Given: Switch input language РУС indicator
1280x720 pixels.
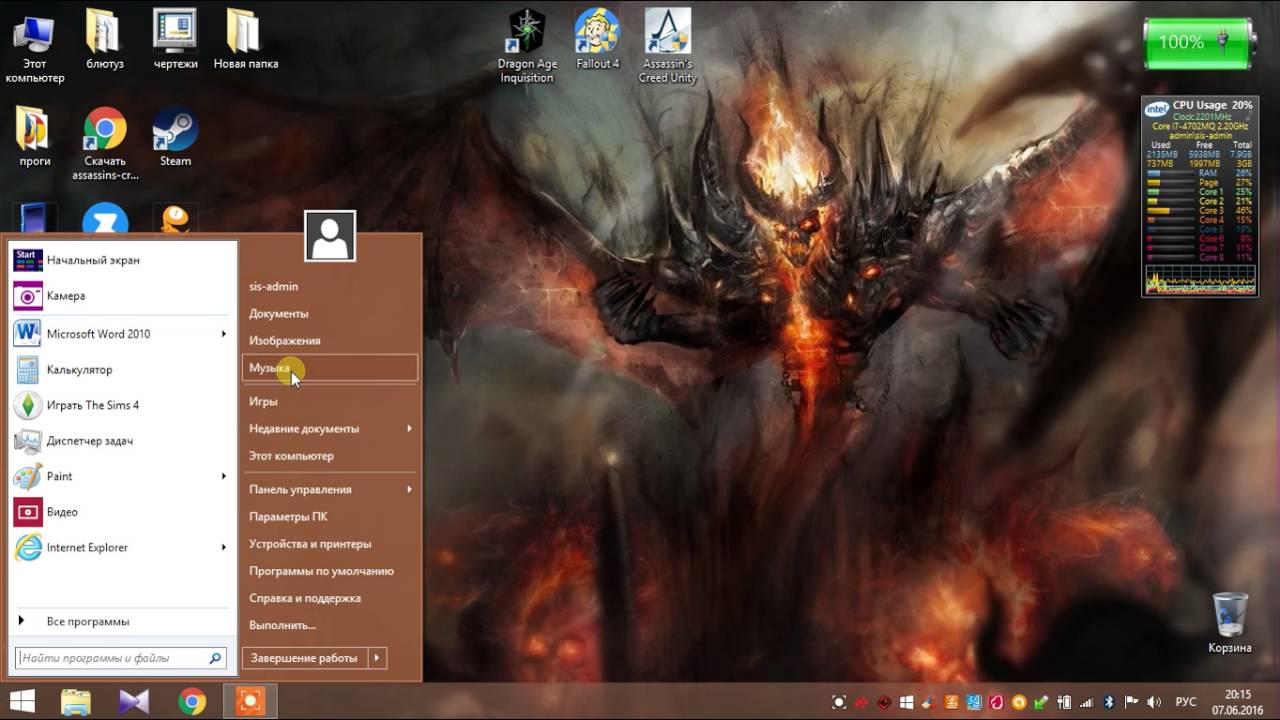Looking at the screenshot, I should pos(1186,702).
